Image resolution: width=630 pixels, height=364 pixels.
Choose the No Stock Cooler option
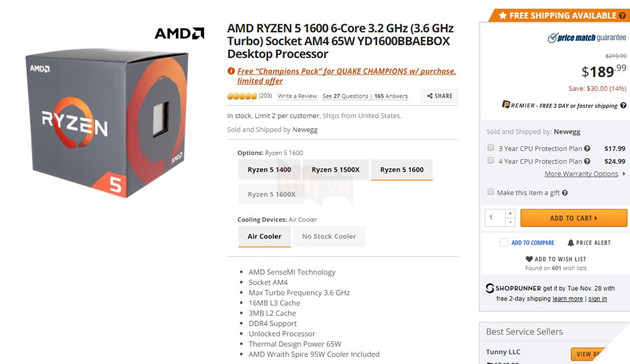coord(329,236)
